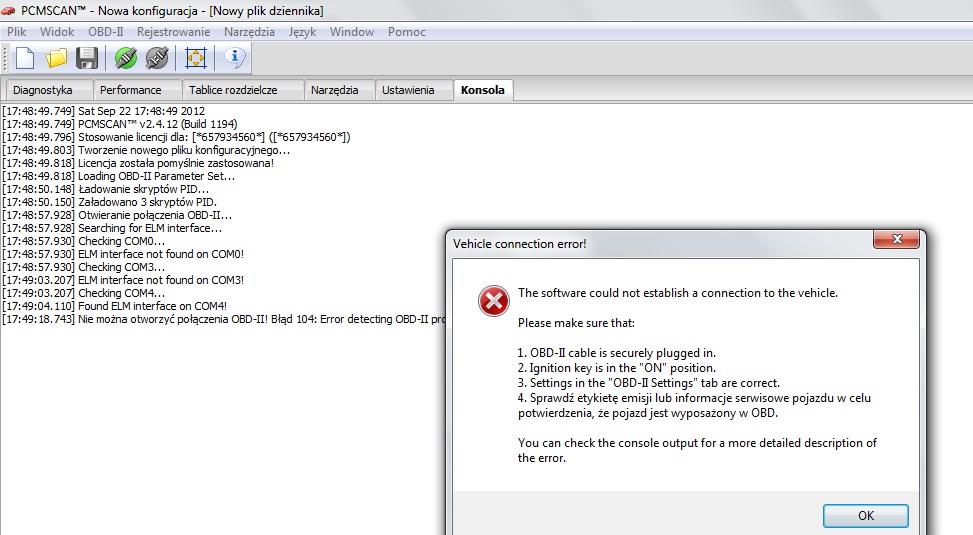Open the Plik menu

(x=17, y=32)
